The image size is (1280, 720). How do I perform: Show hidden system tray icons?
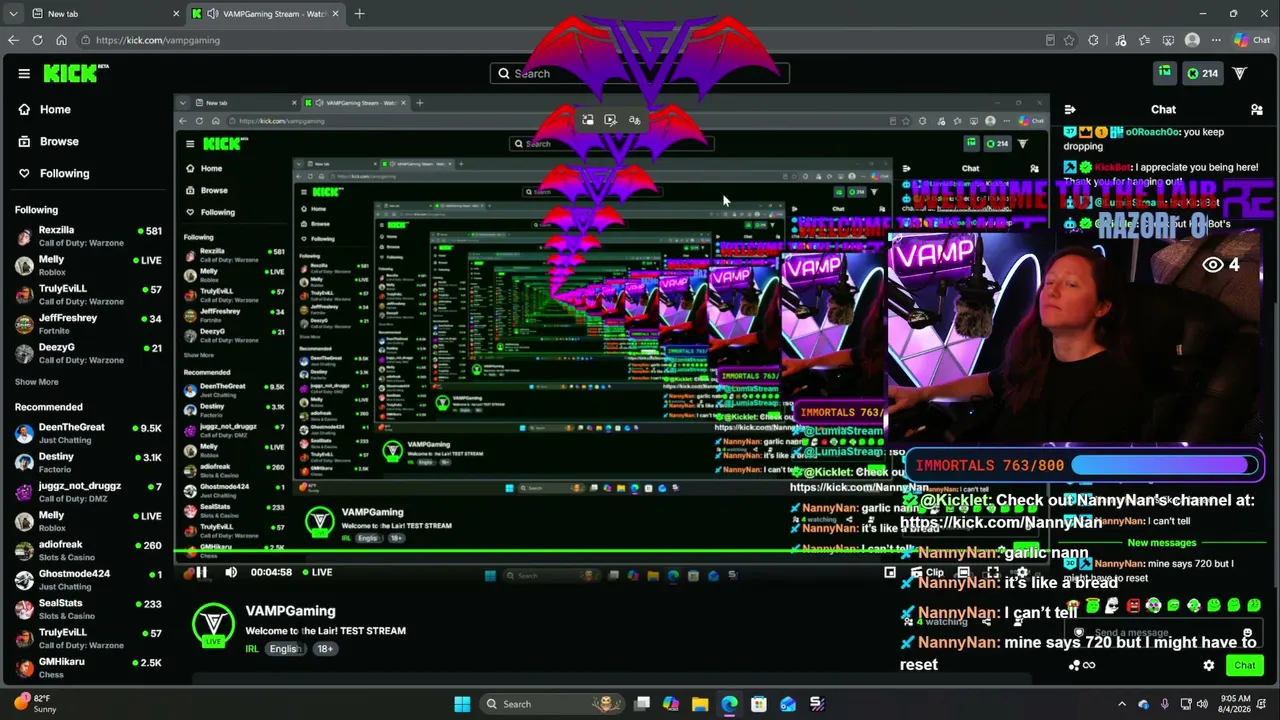[x=1121, y=704]
